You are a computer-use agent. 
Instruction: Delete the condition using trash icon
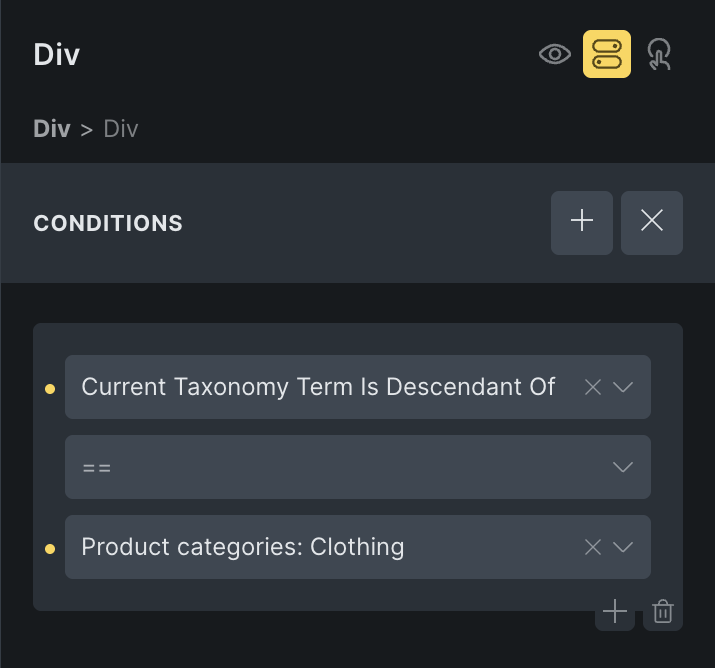(x=663, y=611)
